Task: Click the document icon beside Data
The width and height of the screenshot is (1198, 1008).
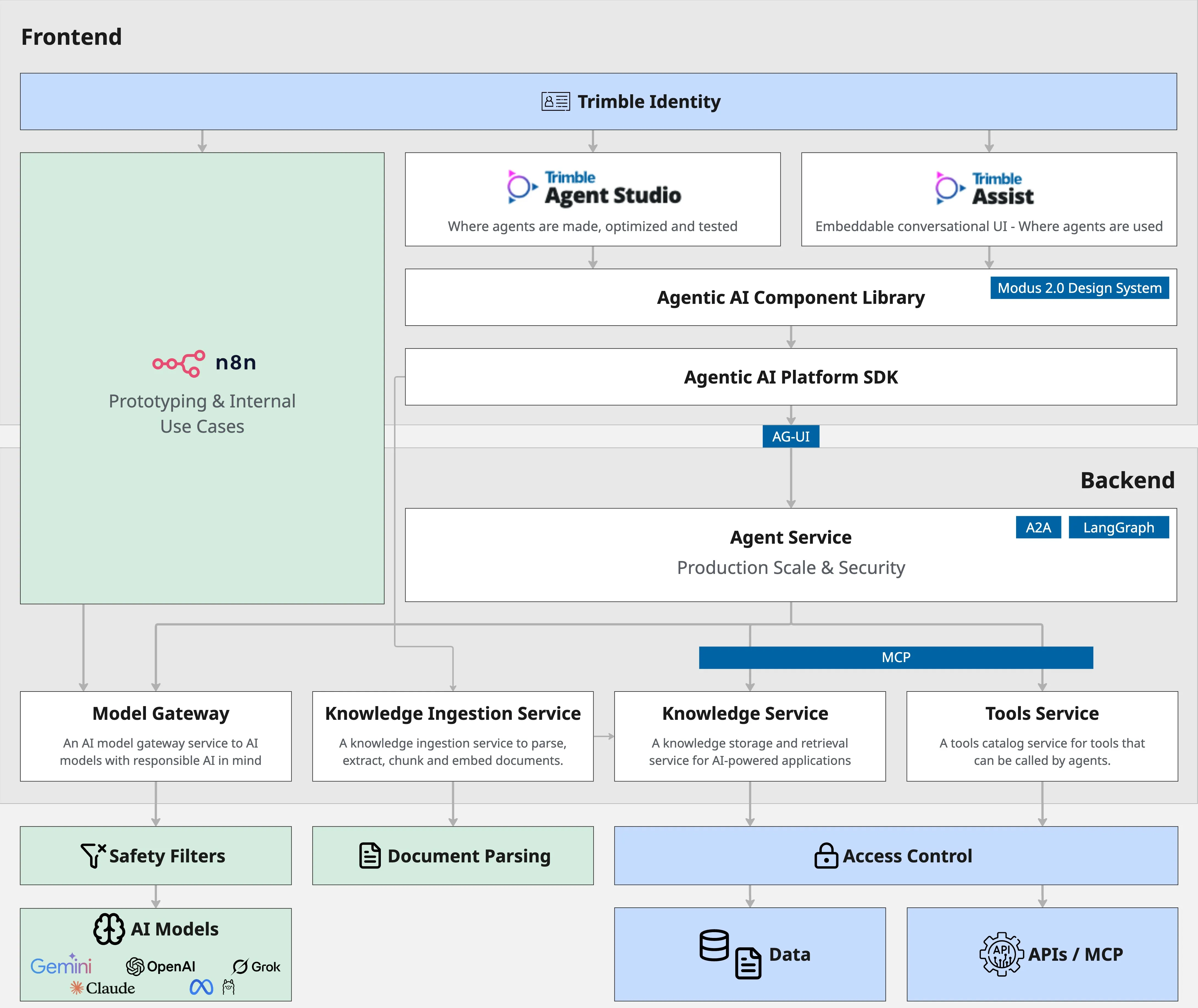Action: pyautogui.click(x=748, y=963)
